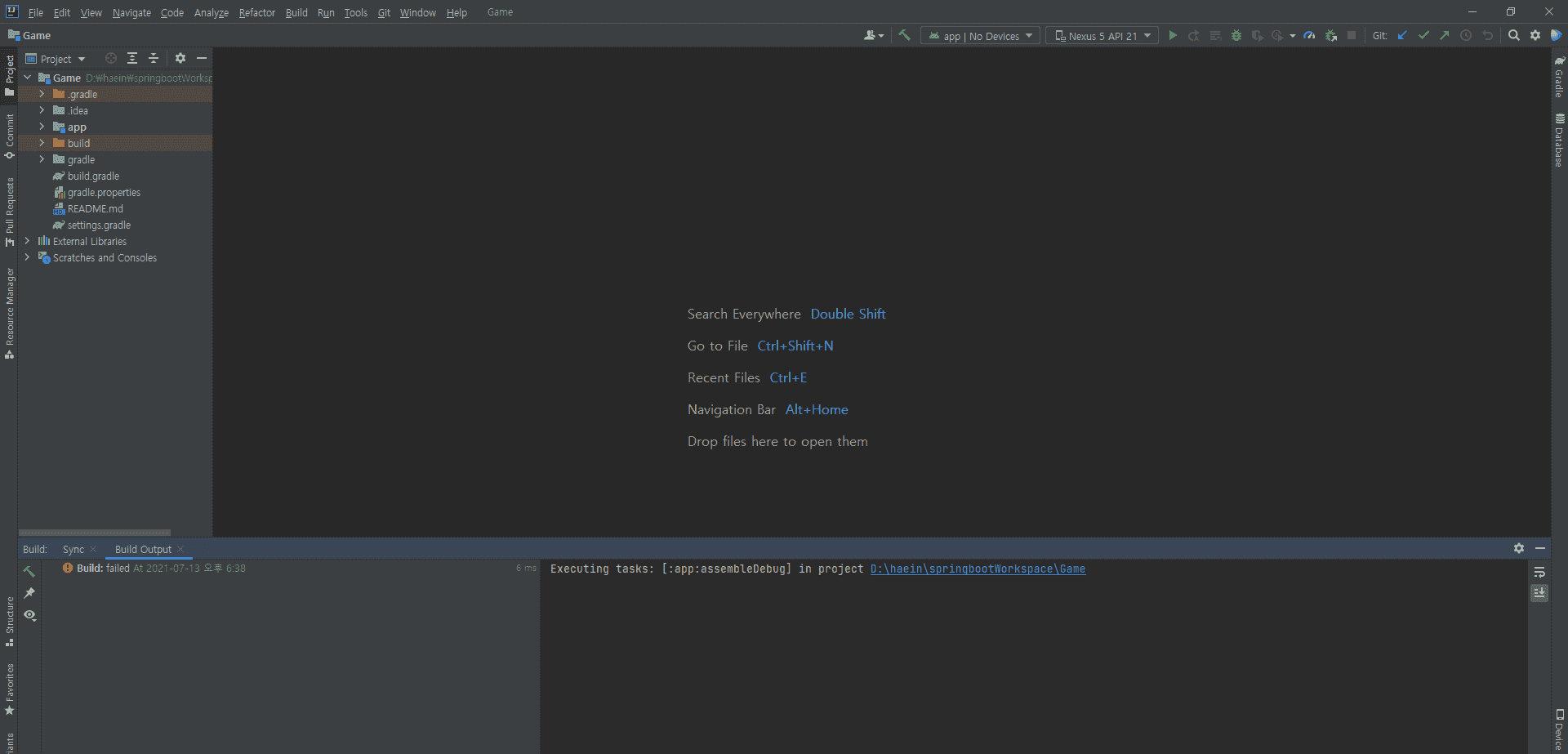Click the Git update project arrow icon
Screen dimensions: 1568x754
[1402, 35]
